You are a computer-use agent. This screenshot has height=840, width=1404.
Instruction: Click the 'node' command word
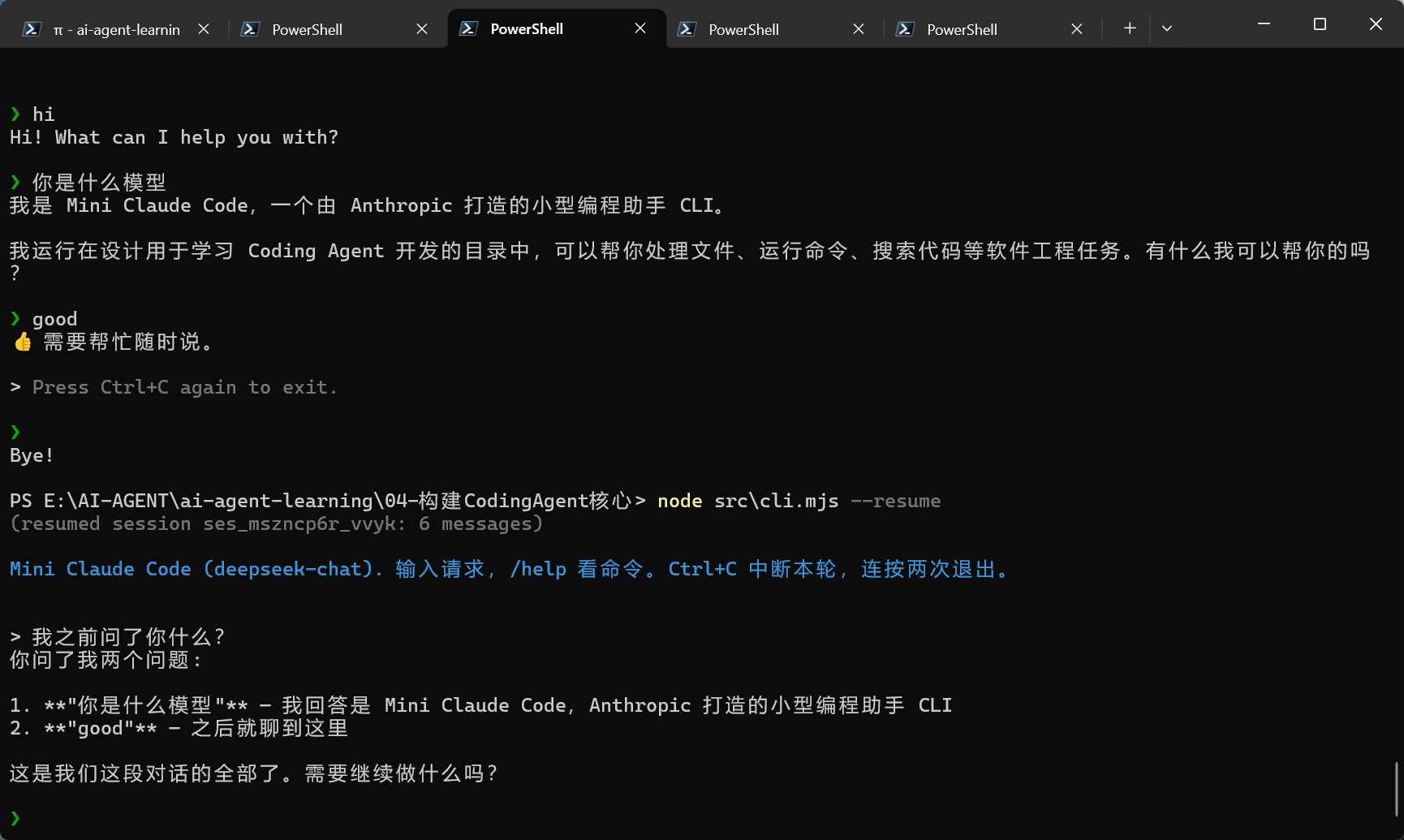(679, 501)
